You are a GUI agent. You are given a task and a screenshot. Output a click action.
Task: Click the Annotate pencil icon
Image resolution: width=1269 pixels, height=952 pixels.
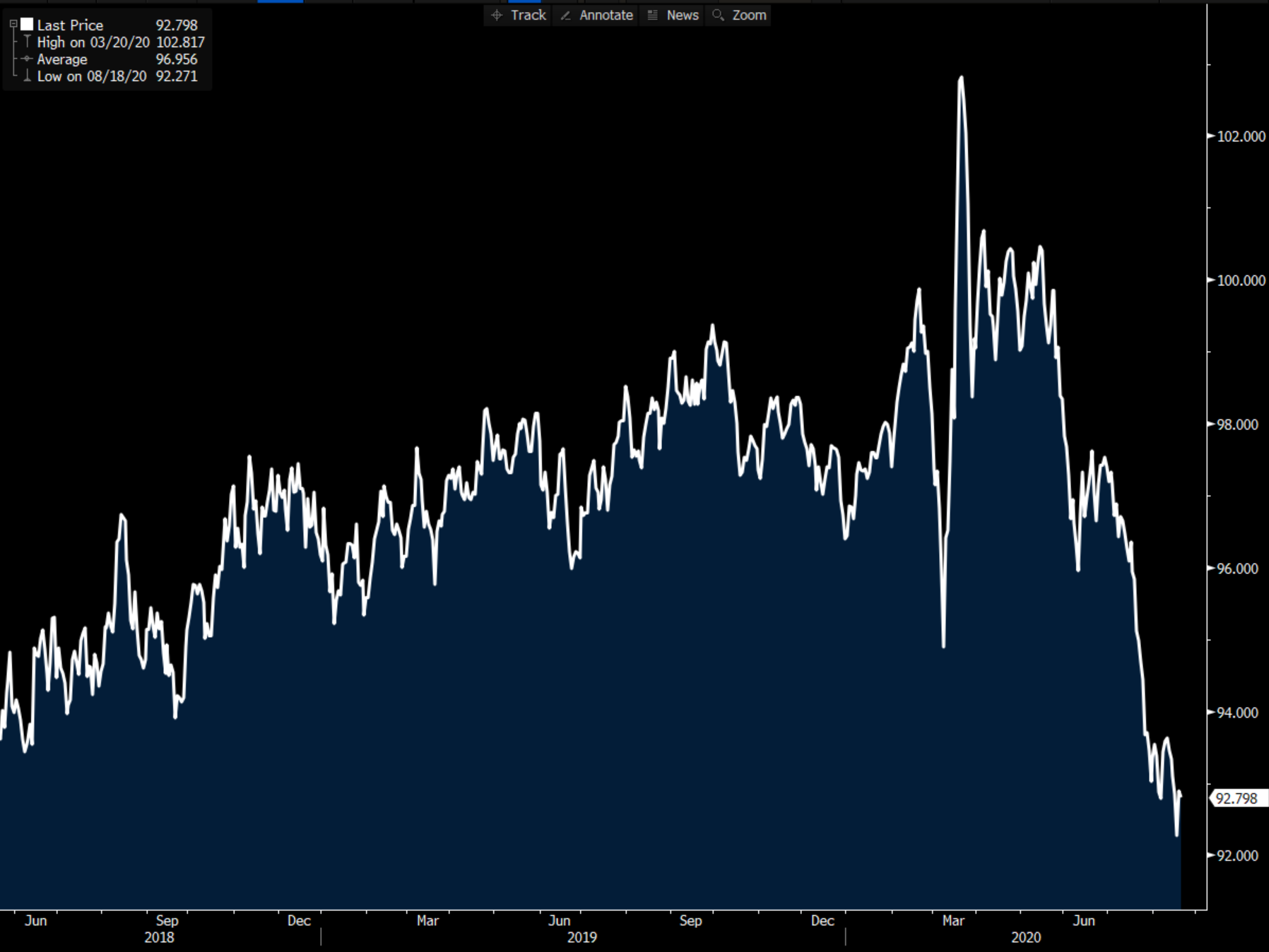(565, 16)
